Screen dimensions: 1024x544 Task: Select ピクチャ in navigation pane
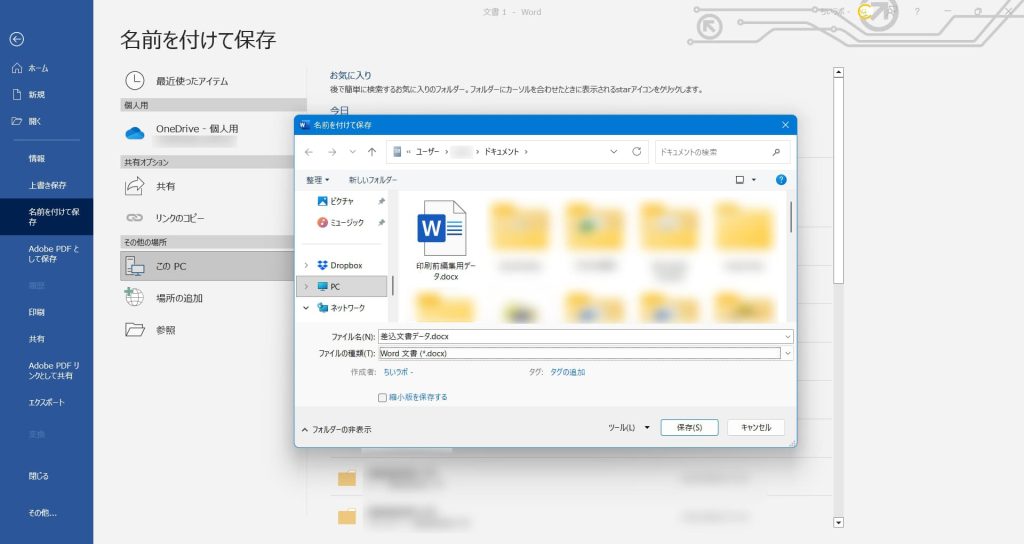pos(342,201)
